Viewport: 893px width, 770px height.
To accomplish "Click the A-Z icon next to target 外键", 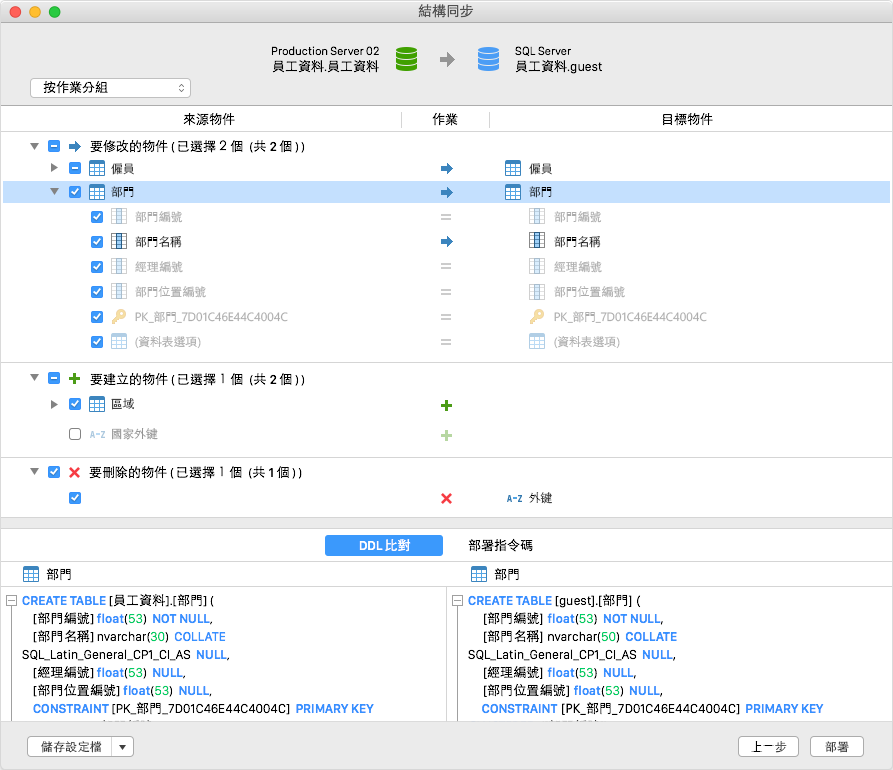I will pyautogui.click(x=514, y=498).
